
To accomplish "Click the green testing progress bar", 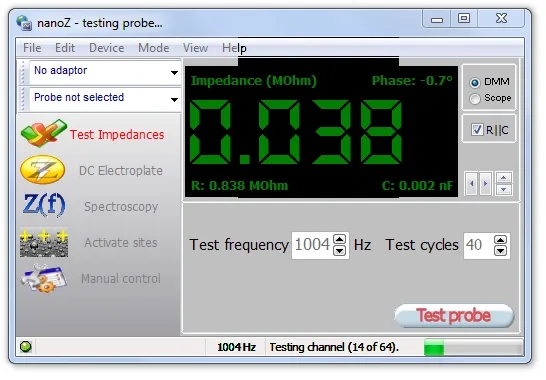I will coord(473,347).
